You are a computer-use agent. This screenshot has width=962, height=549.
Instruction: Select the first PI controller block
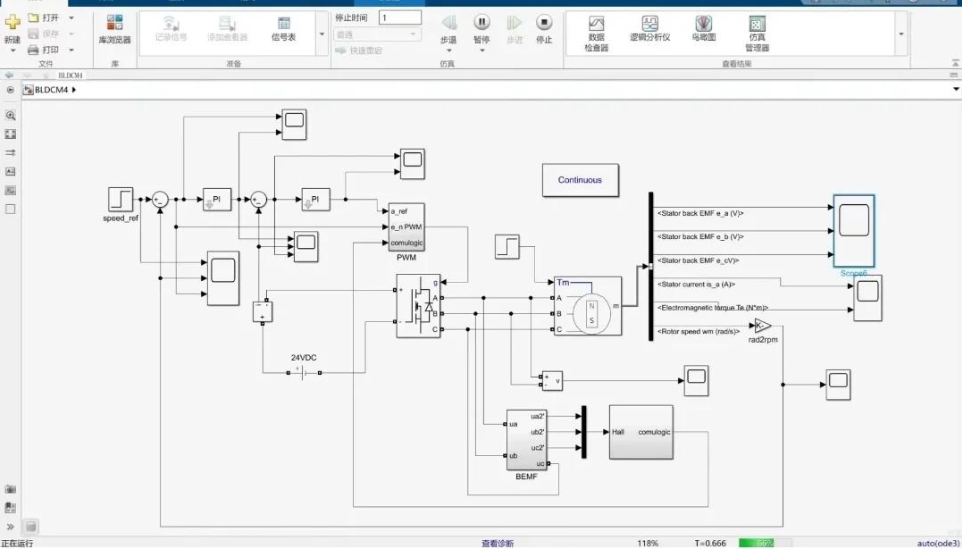pyautogui.click(x=217, y=199)
